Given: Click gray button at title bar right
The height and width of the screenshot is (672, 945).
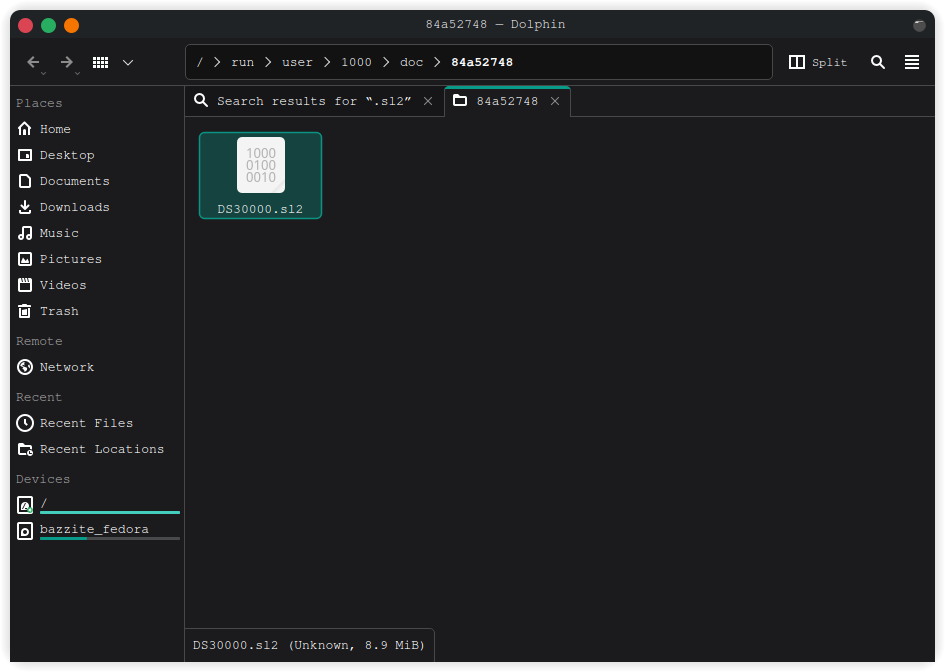Looking at the screenshot, I should 919,25.
